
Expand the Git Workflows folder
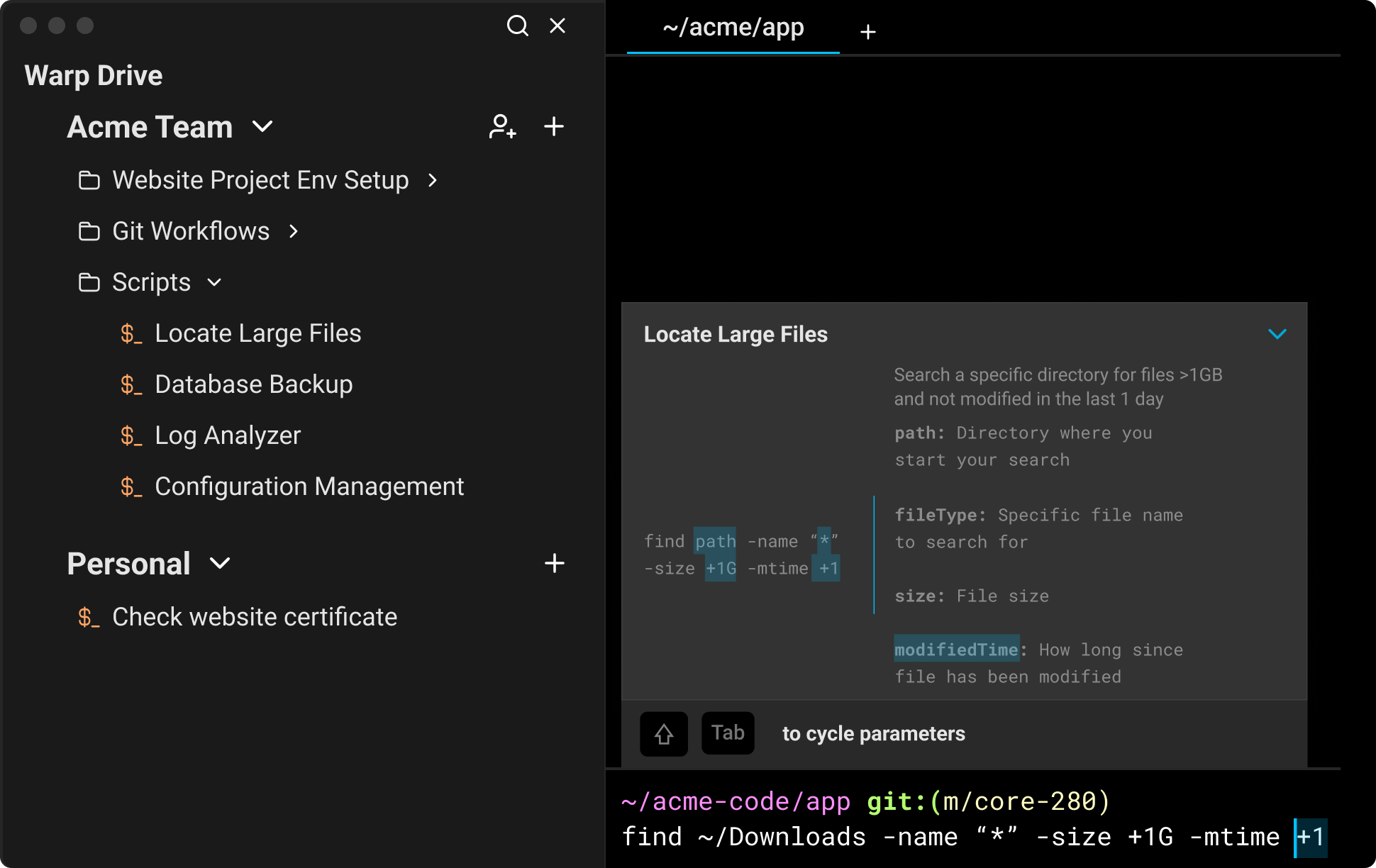293,231
